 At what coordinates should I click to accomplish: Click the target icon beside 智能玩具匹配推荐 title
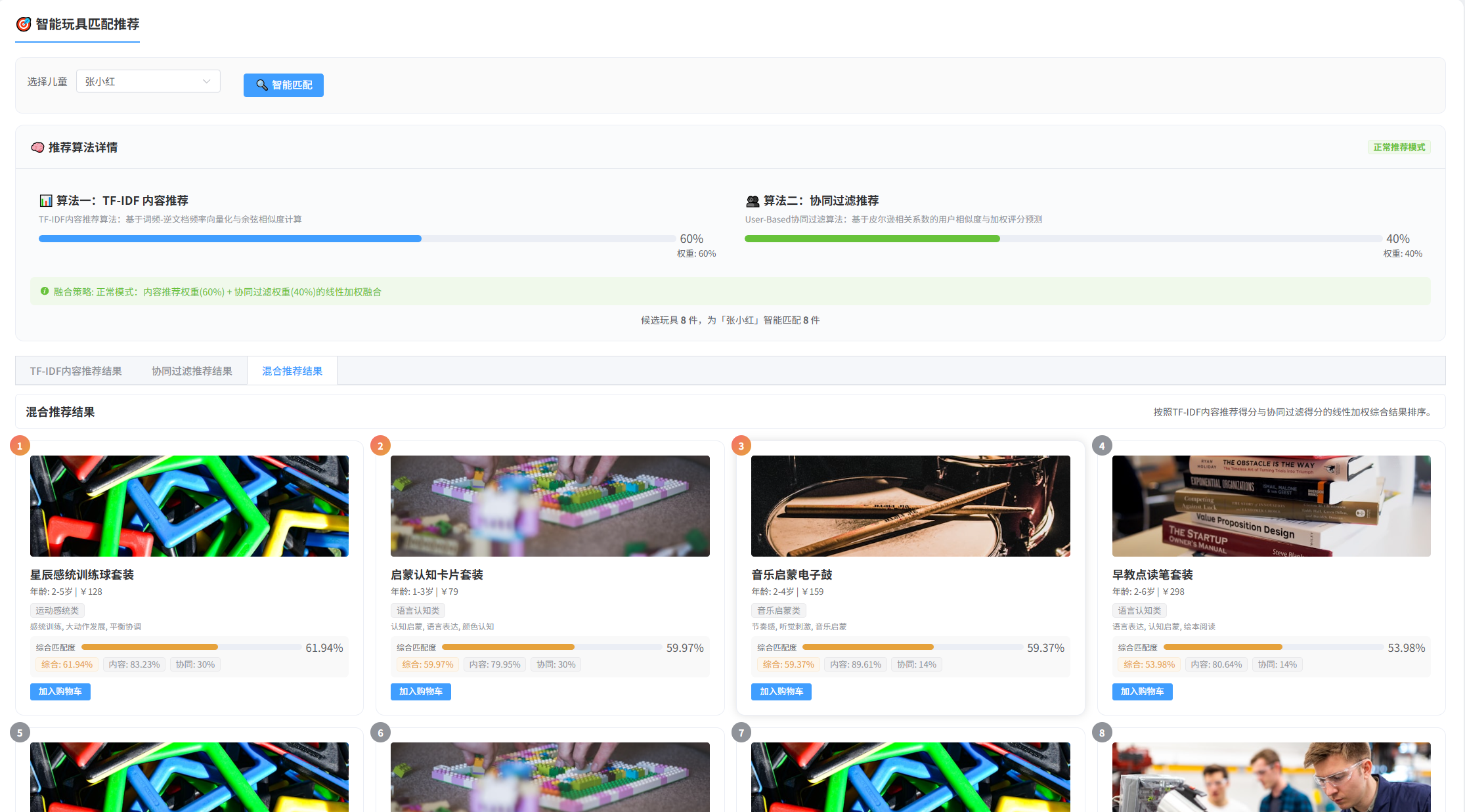(24, 24)
